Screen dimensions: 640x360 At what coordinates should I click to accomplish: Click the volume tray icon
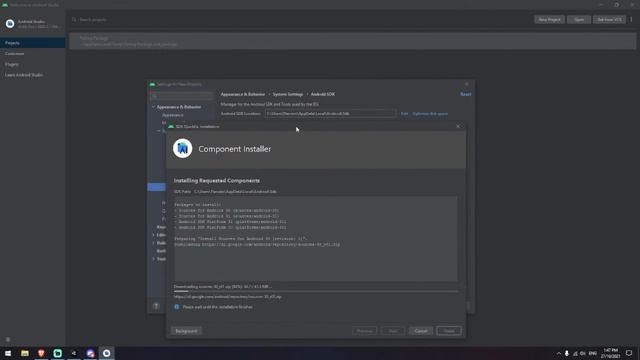click(x=583, y=353)
